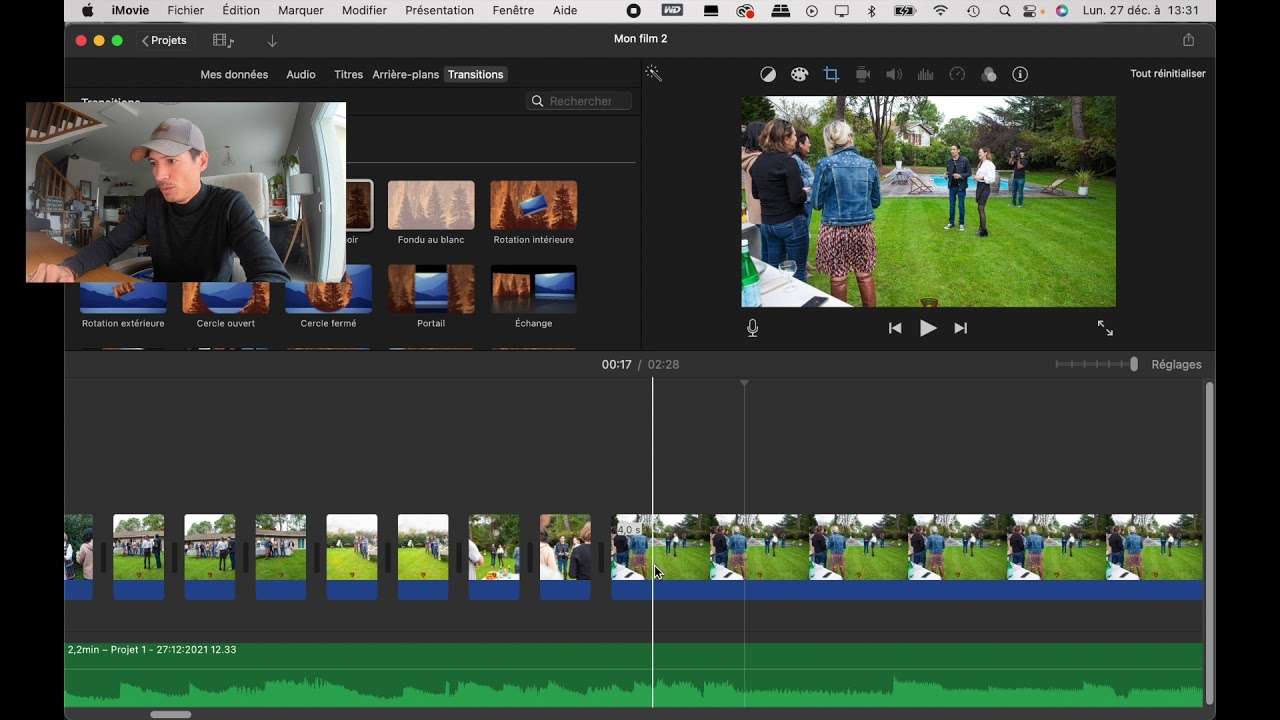Click the magic wand auto-enhance icon
1280x720 pixels.
pos(653,74)
